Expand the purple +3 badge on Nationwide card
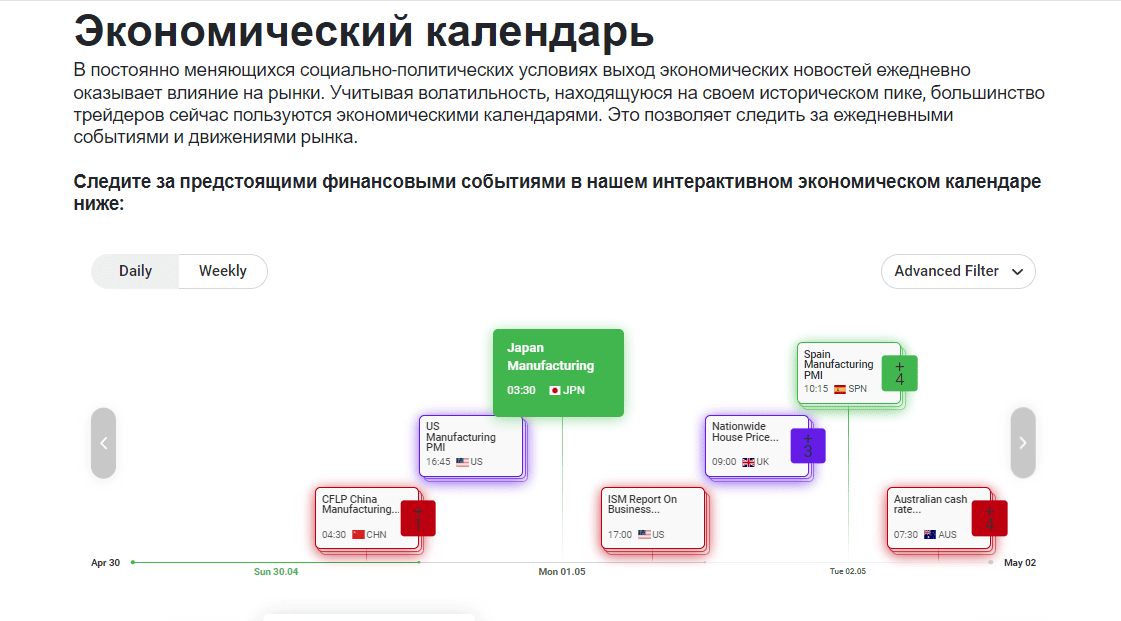Viewport: 1121px width, 621px height. coord(808,446)
